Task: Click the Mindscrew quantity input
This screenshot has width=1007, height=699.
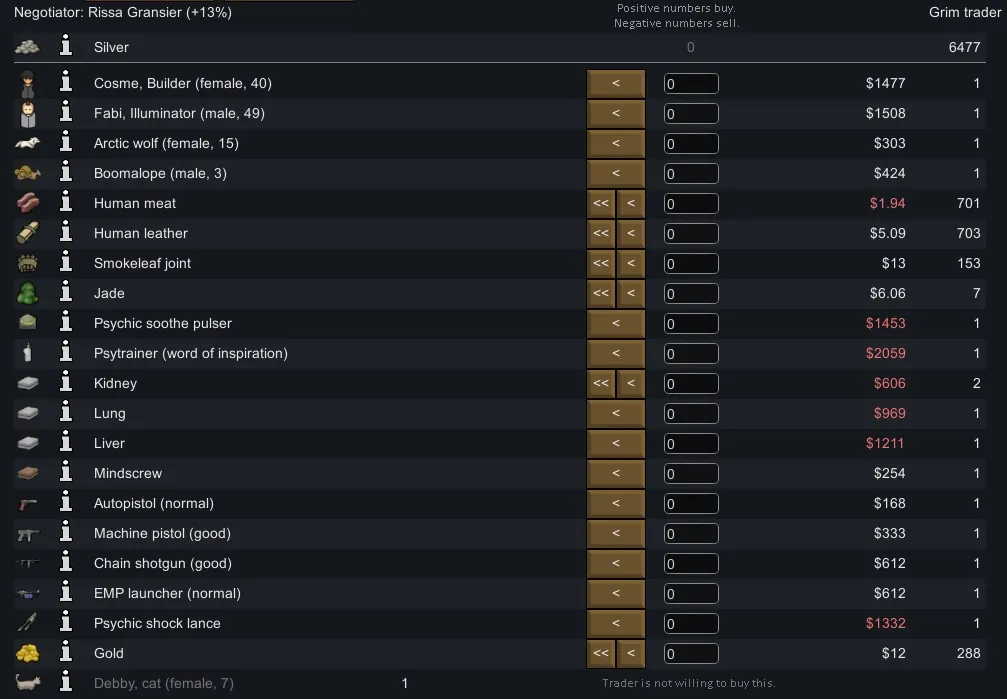Action: pyautogui.click(x=691, y=473)
